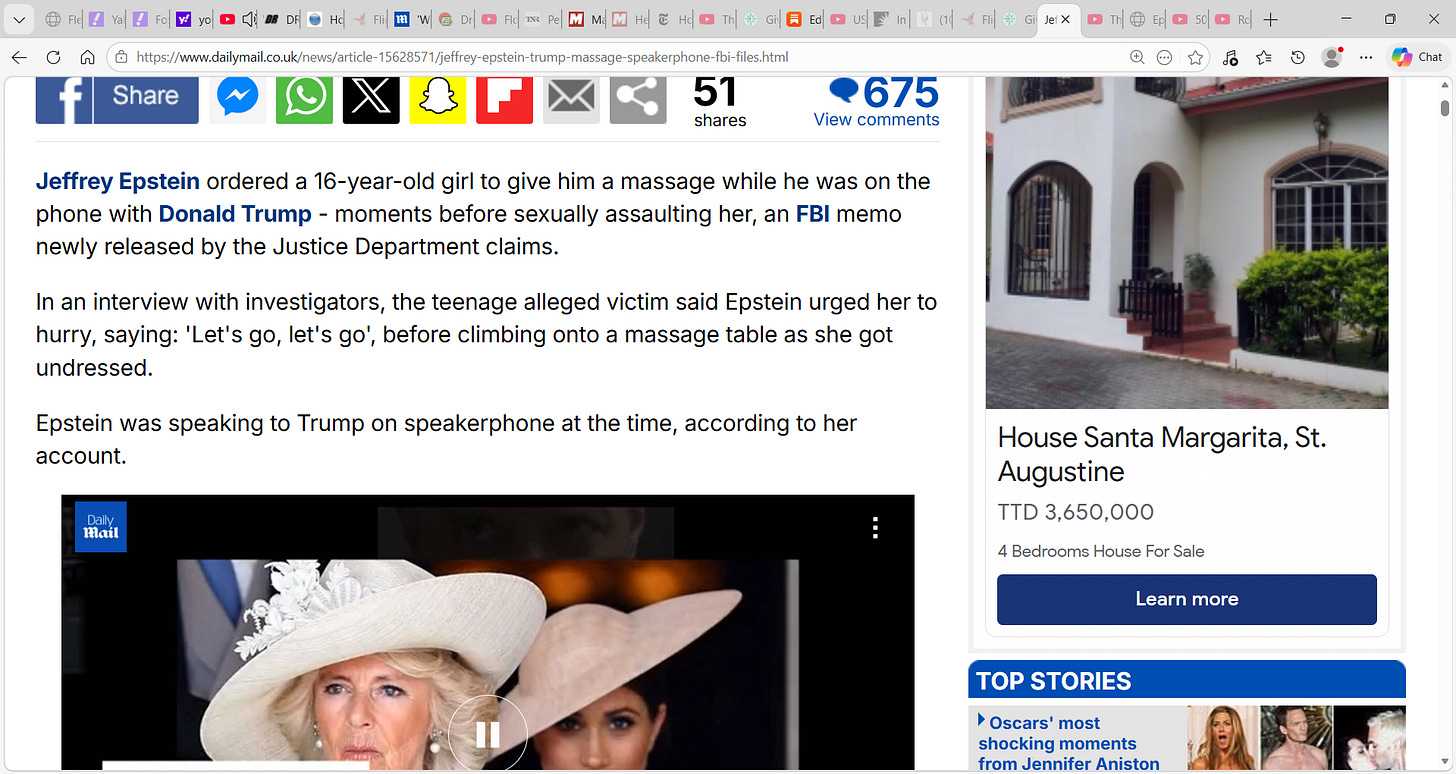Open browser home page icon
The height and width of the screenshot is (774, 1456).
88,57
